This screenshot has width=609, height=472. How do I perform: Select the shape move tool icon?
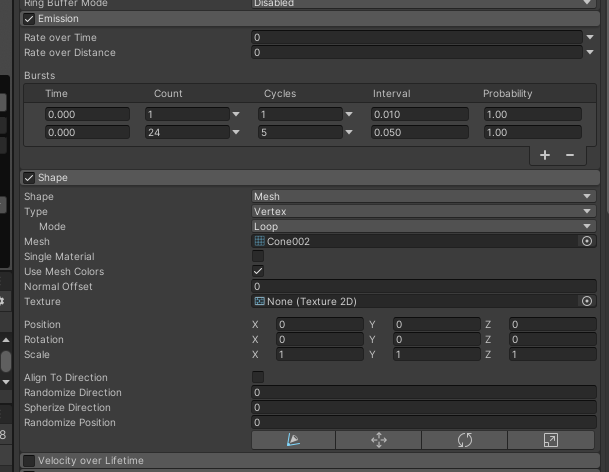tap(379, 440)
